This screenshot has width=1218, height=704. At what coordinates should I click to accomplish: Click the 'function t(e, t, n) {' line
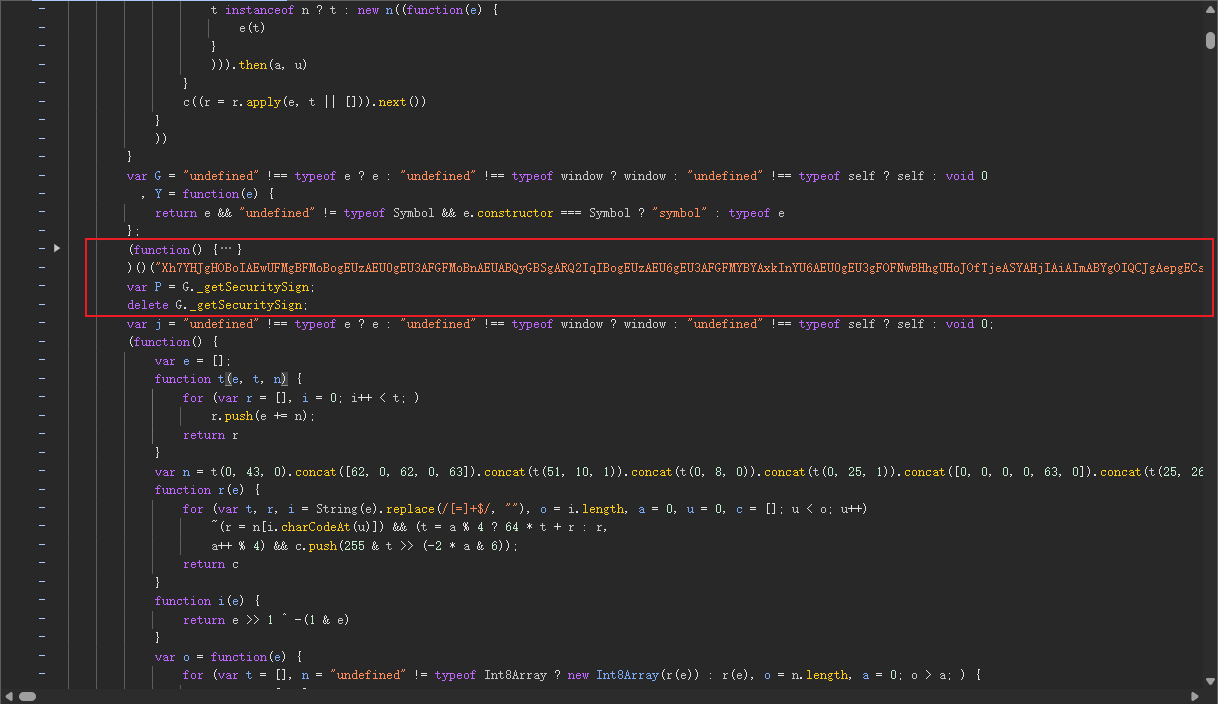pos(228,379)
